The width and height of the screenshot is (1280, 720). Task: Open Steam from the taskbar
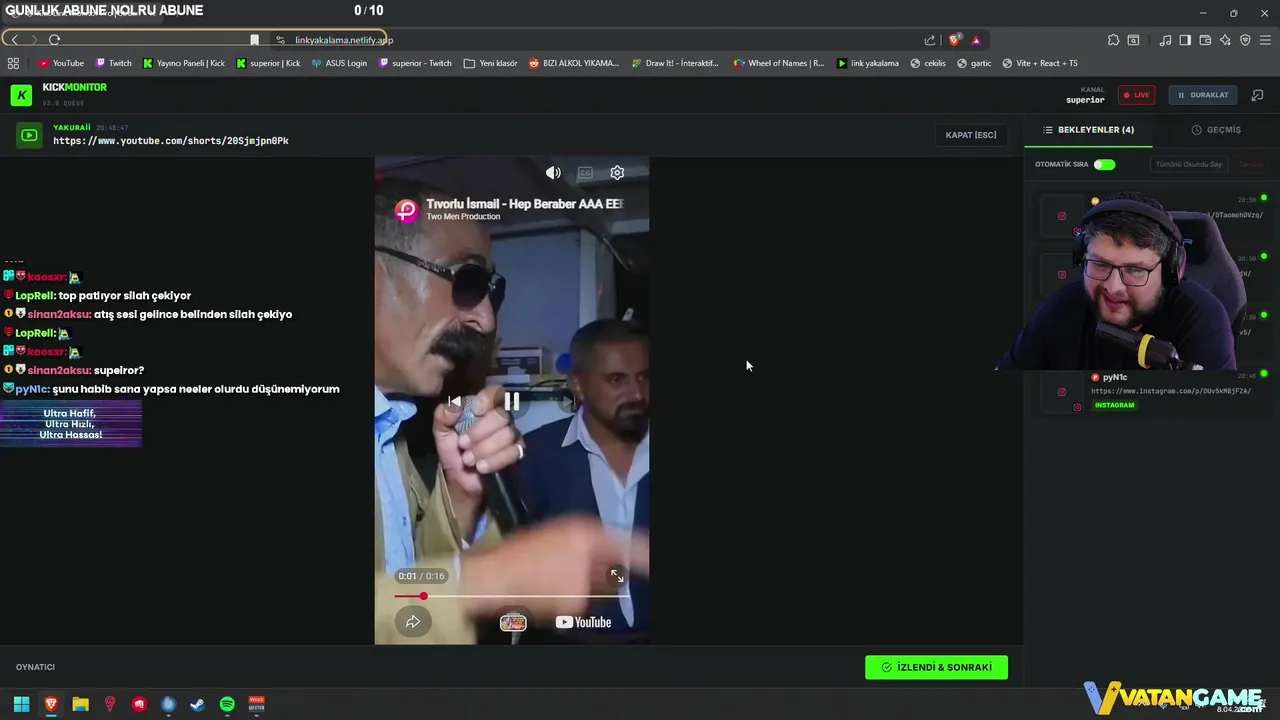198,704
